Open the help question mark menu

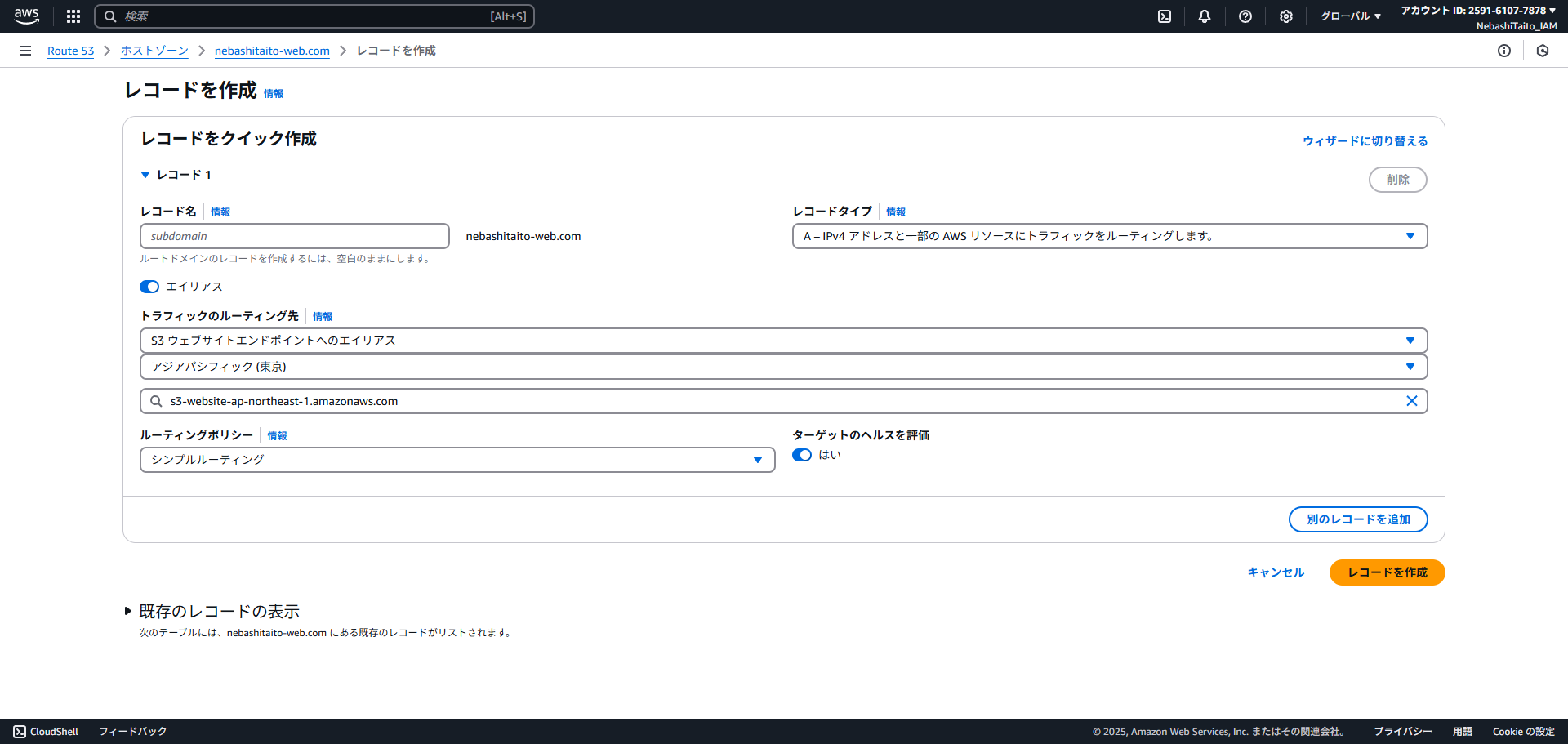(x=1245, y=16)
